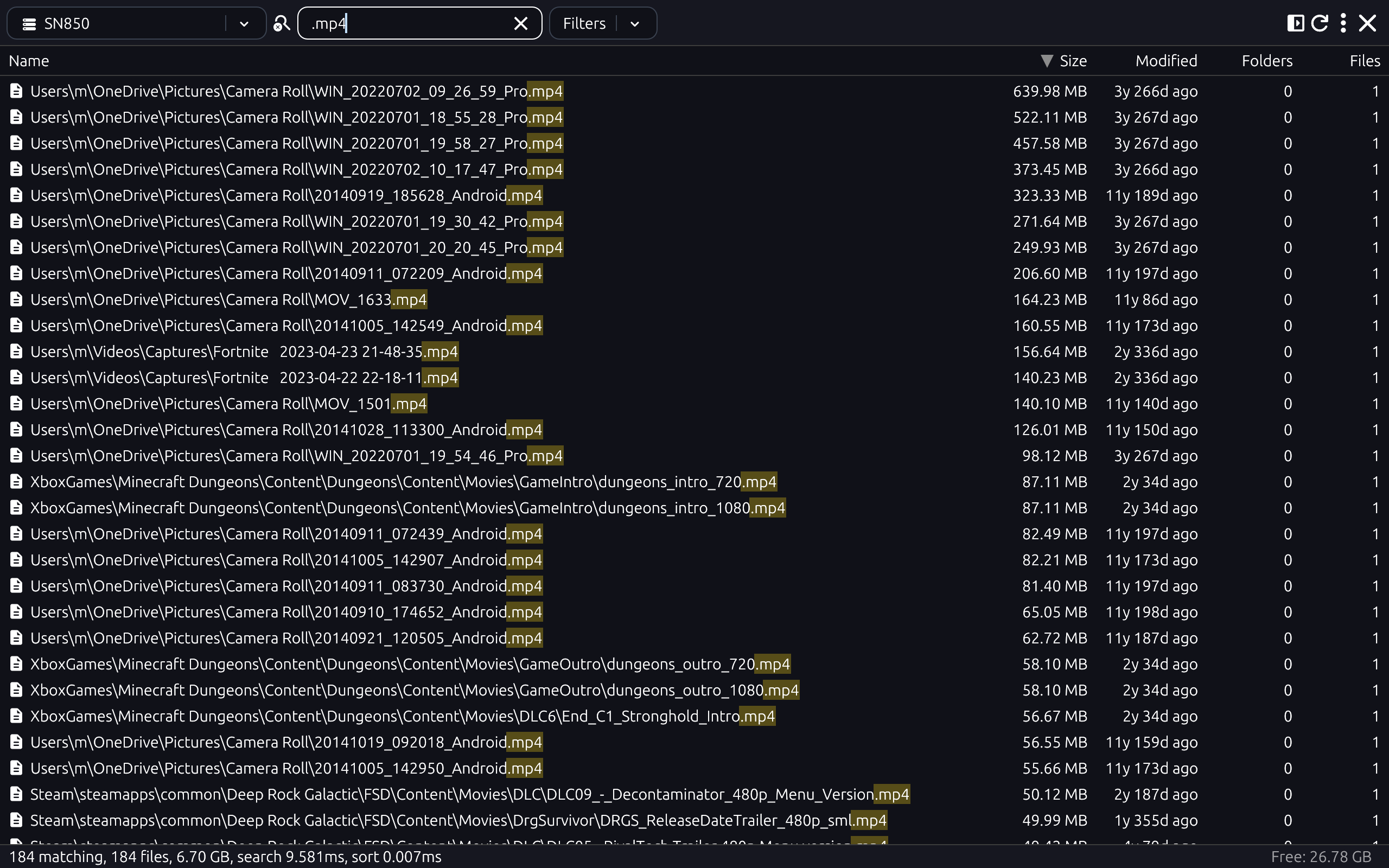Screen dimensions: 1389x868
Task: Click the refresh/rescan icon
Action: 1320,23
